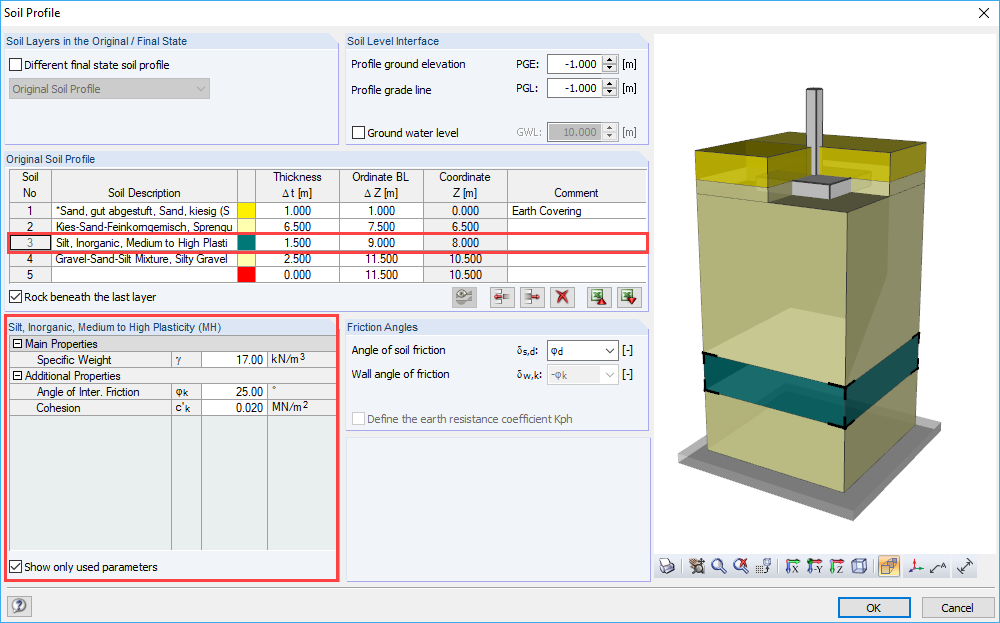Click Coordinate Z cell 8.000
Image resolution: width=1000 pixels, height=623 pixels.
coord(465,242)
